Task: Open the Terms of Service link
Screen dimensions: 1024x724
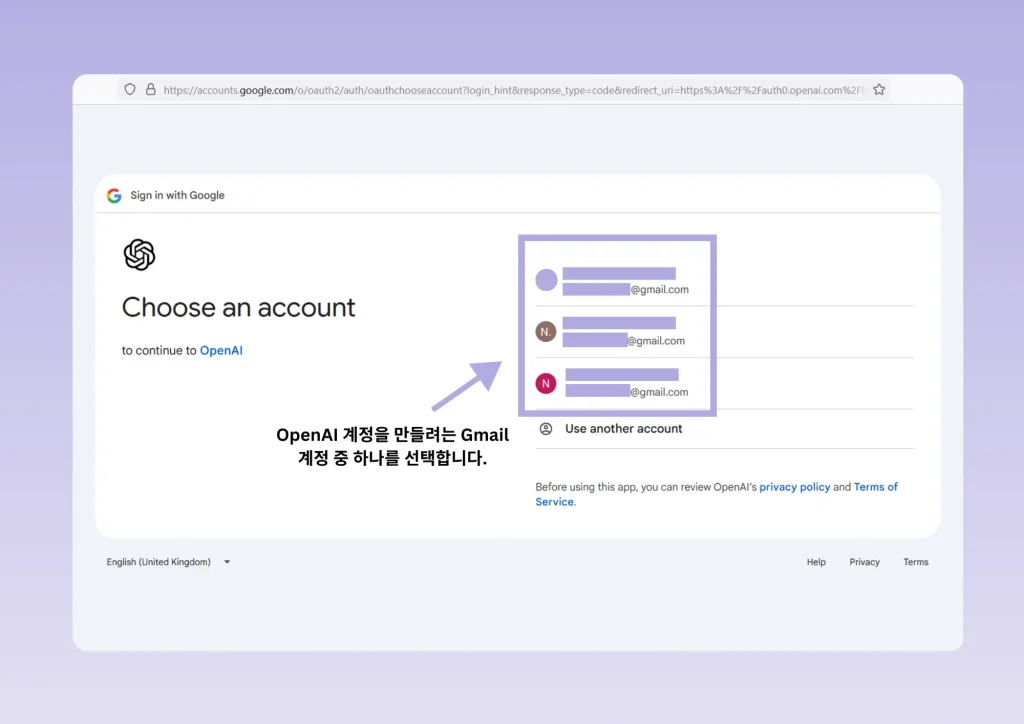Action: tap(716, 494)
